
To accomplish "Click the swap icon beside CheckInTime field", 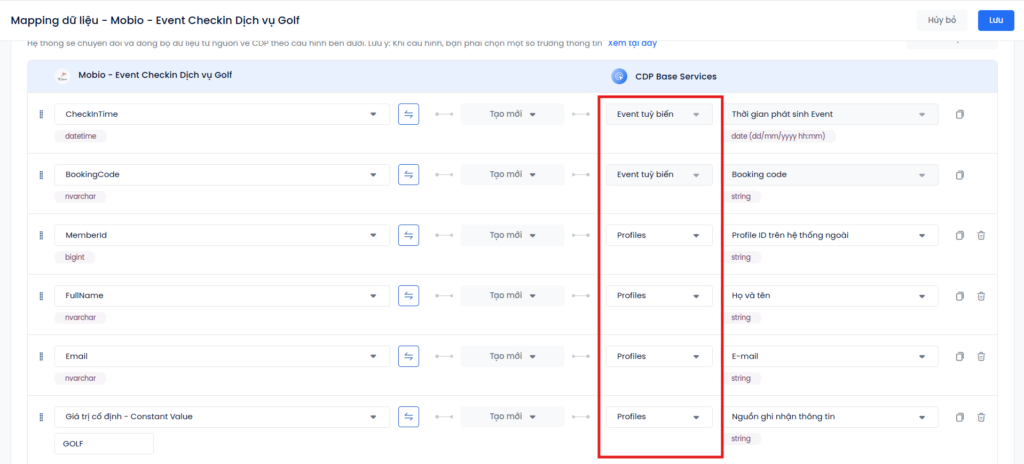I will click(409, 115).
